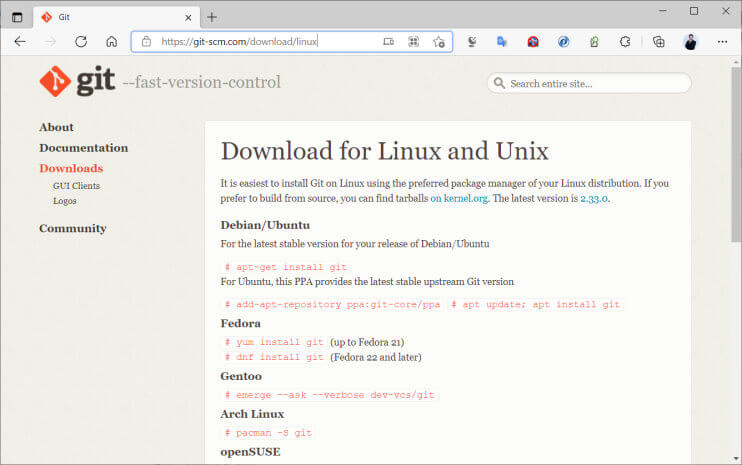This screenshot has height=465, width=742.
Task: Click the 'pacman -S git' command
Action: click(268, 433)
